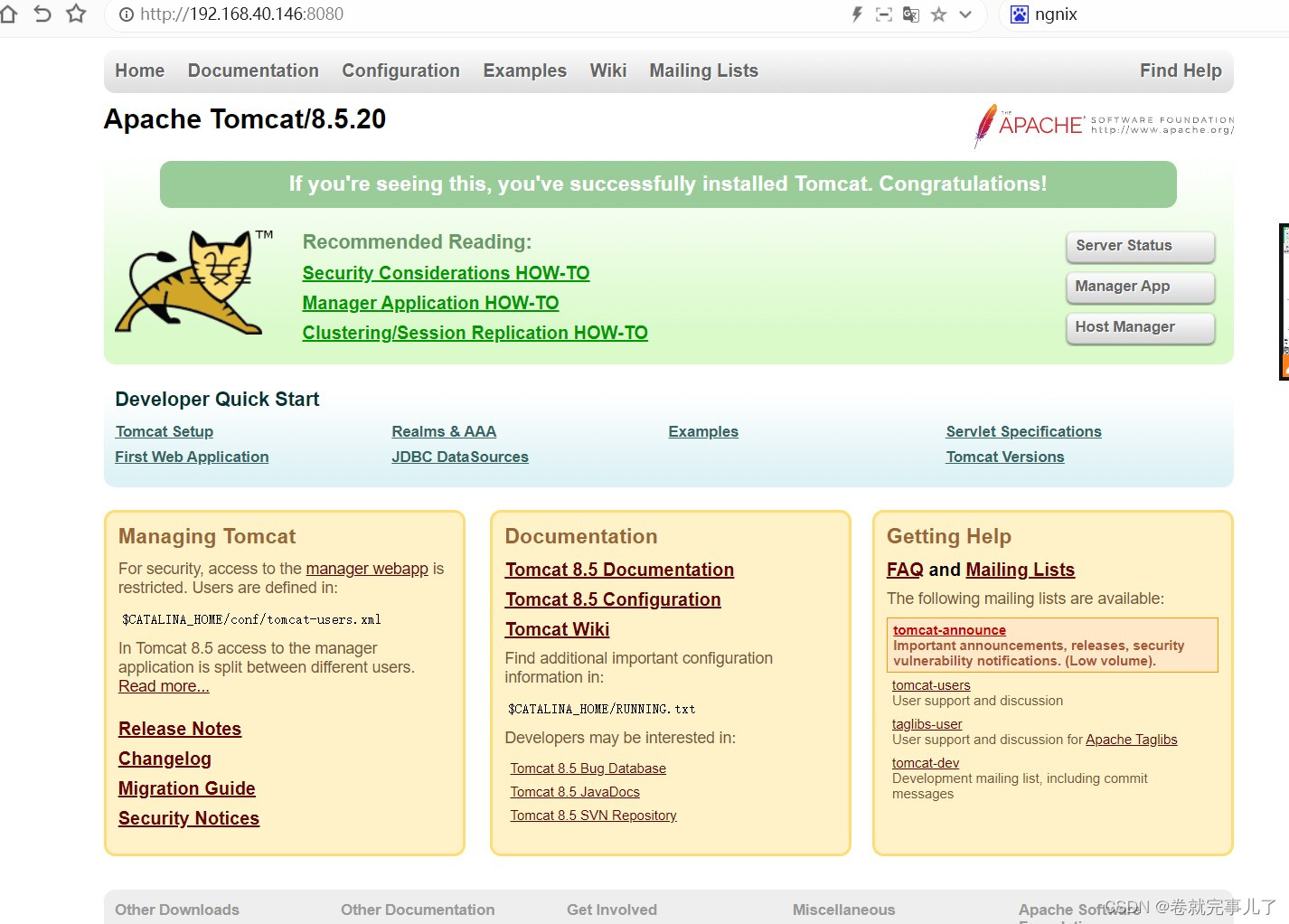This screenshot has width=1289, height=924.
Task: Open the First Web Application link
Action: 192,457
